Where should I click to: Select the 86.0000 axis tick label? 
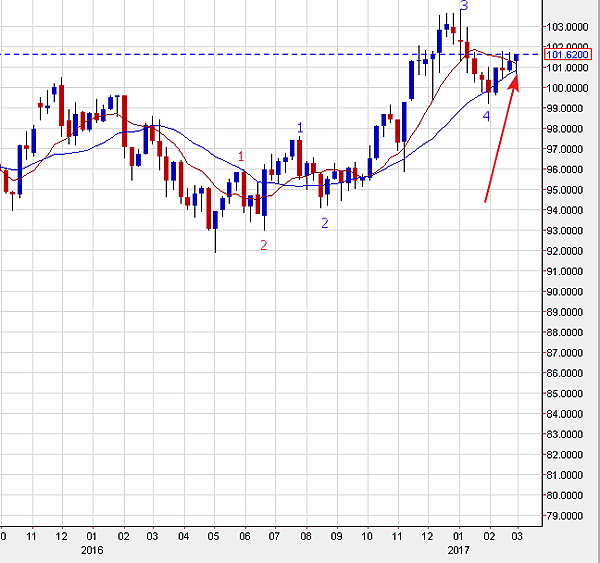(567, 373)
